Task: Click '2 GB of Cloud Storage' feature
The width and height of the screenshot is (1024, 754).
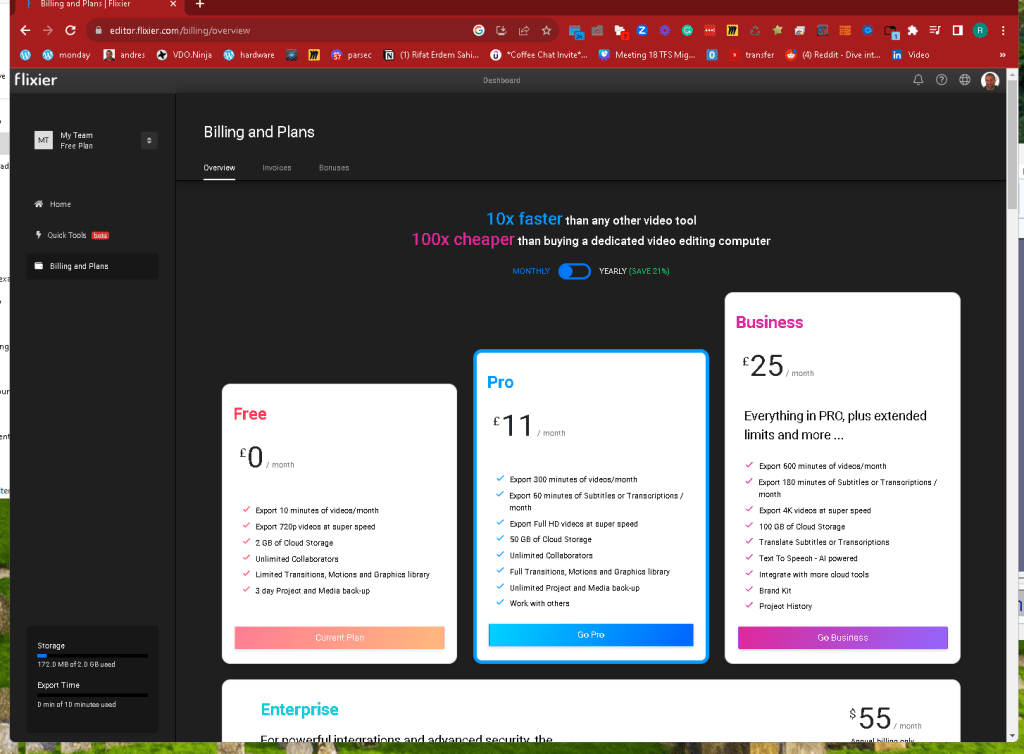Action: coord(294,542)
